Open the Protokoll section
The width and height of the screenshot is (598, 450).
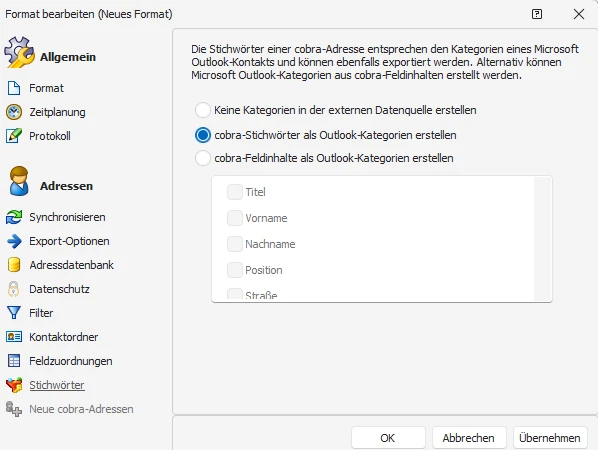tap(50, 136)
